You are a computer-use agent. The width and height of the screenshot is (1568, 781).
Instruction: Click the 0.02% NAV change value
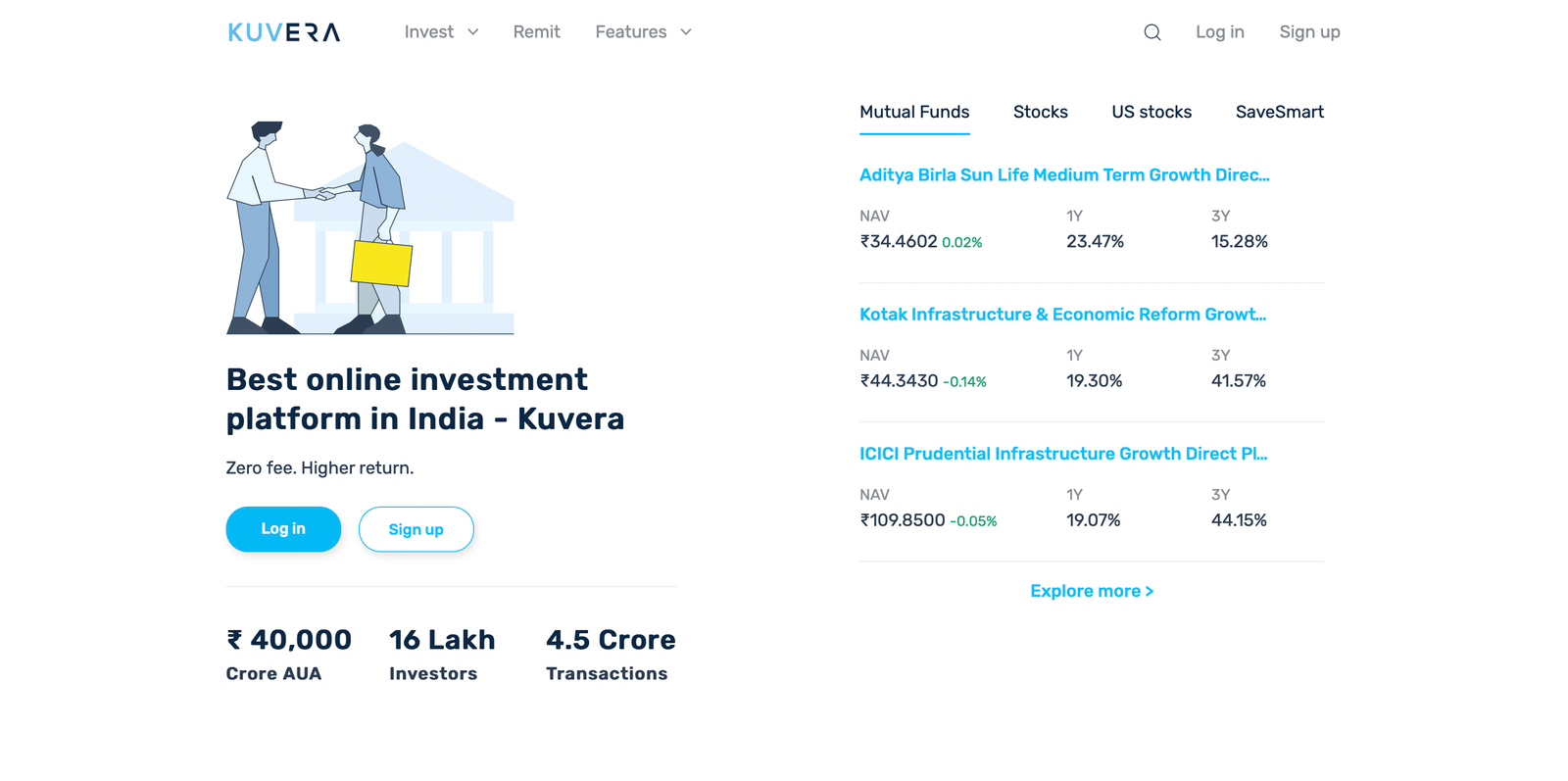962,243
